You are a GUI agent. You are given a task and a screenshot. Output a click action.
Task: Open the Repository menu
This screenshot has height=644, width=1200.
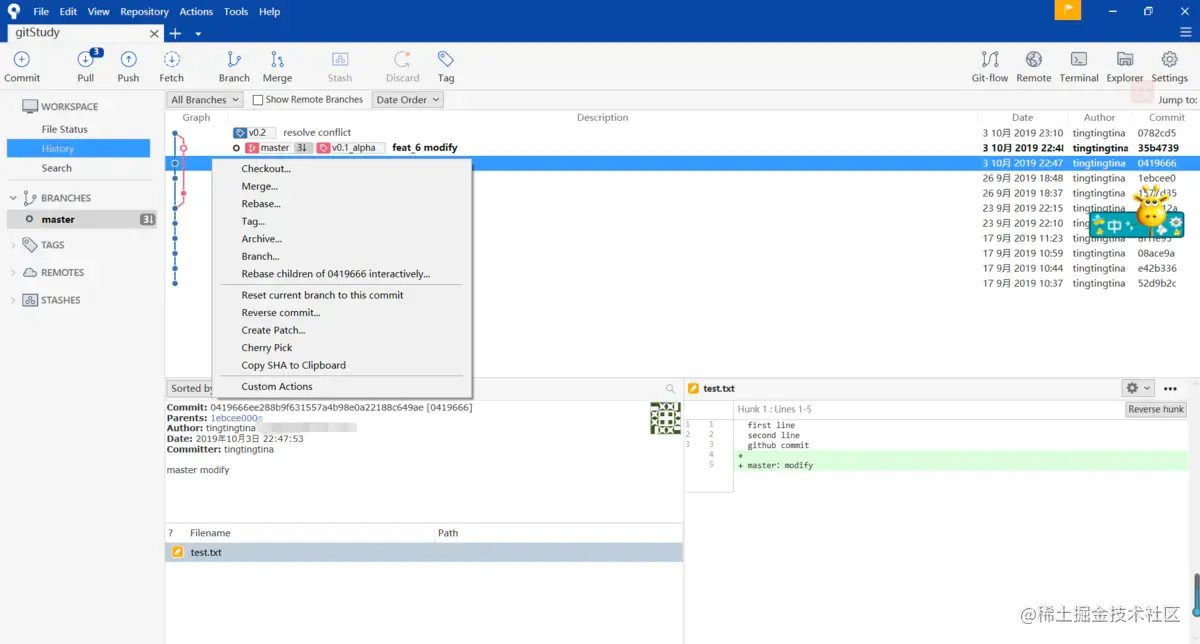[144, 12]
